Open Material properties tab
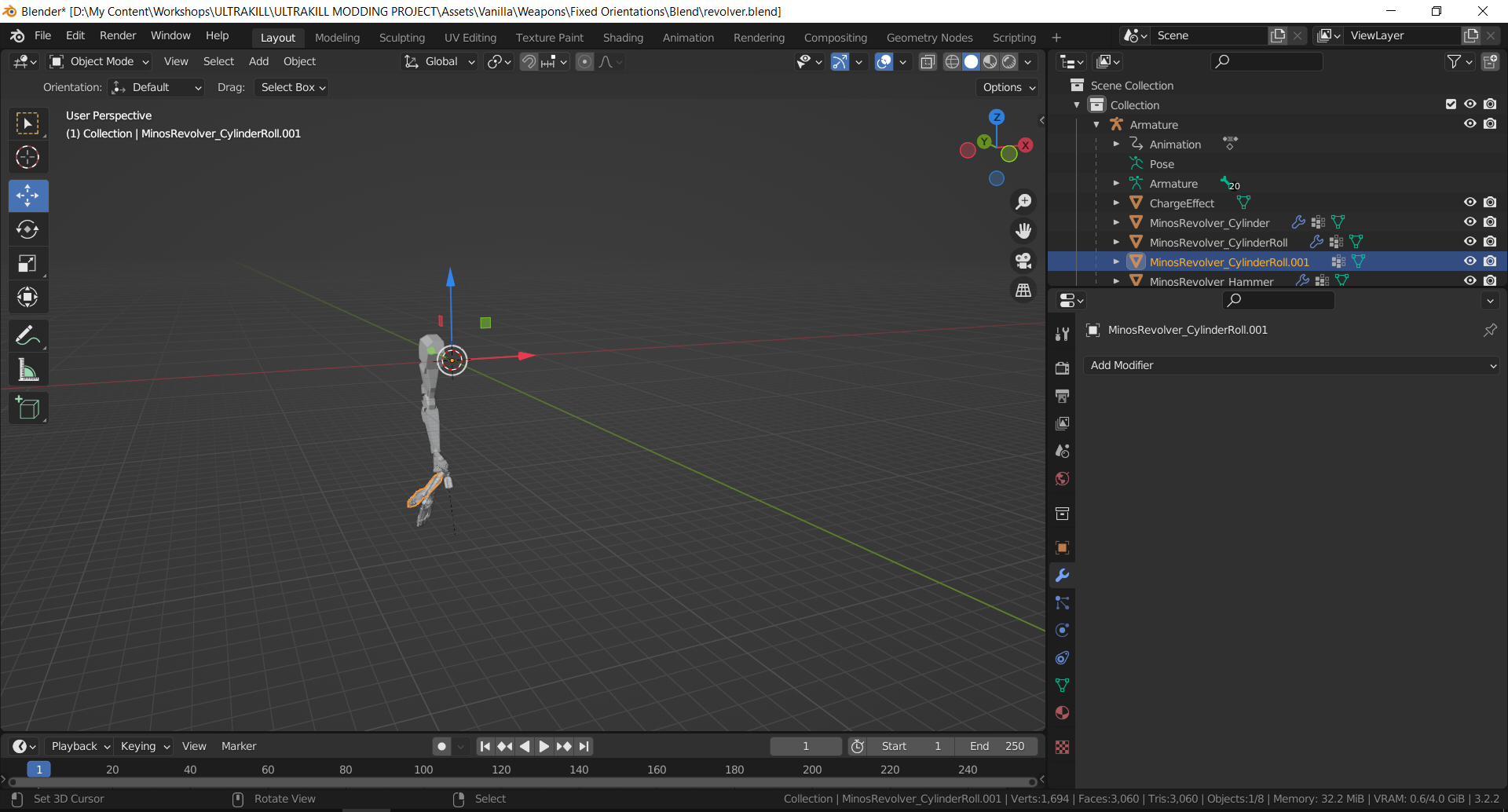Screen dimensions: 1508x812 click(1062, 713)
